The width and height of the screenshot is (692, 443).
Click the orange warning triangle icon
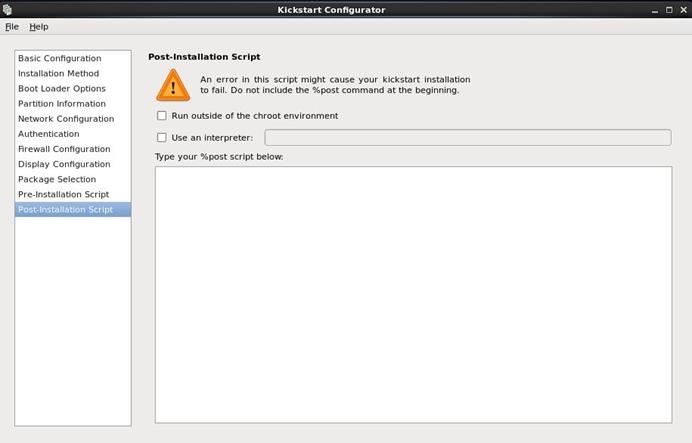173,85
